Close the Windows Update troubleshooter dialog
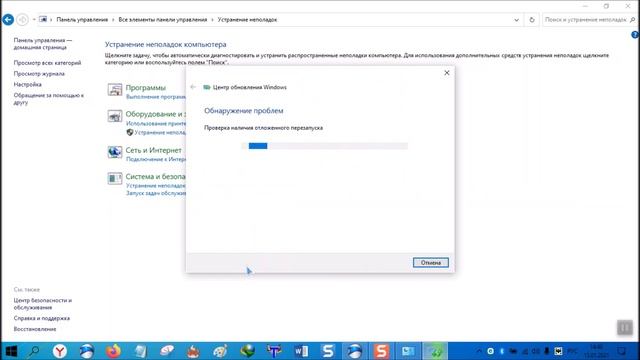The height and width of the screenshot is (360, 640). [447, 73]
